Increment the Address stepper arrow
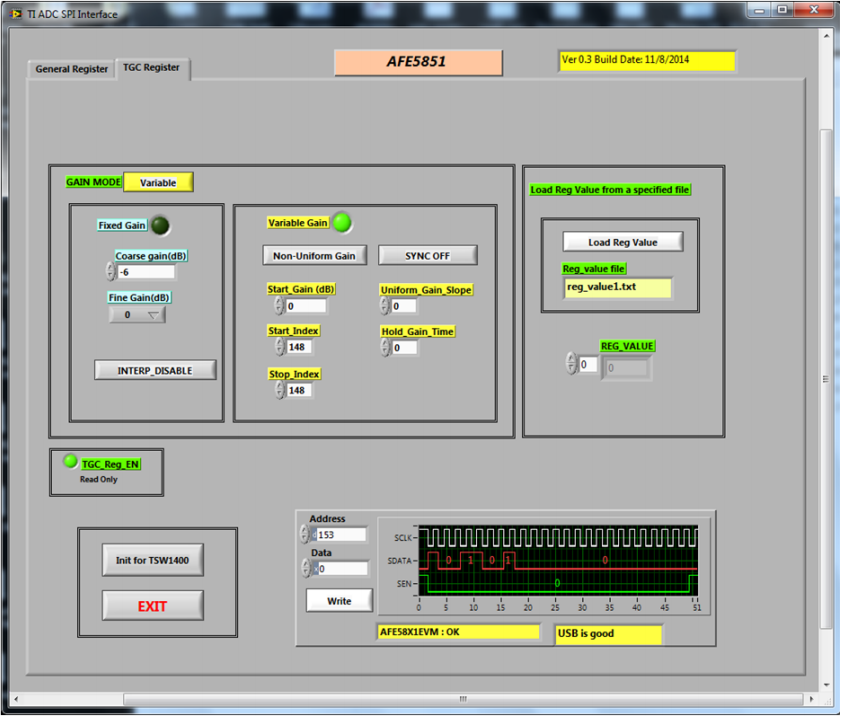 [303, 530]
